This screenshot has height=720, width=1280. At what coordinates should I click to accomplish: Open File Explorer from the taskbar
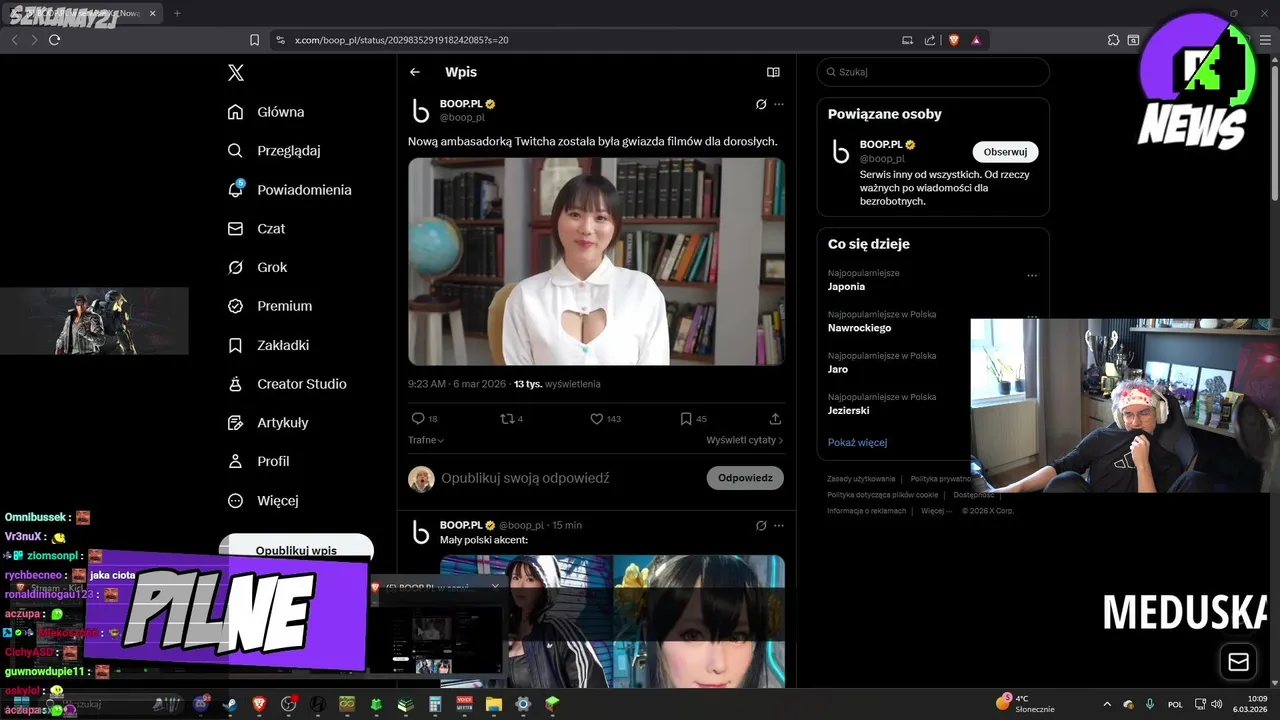coord(493,704)
